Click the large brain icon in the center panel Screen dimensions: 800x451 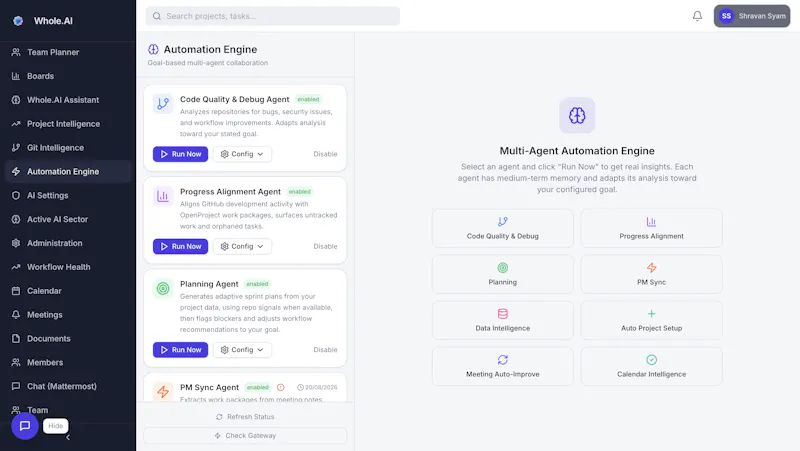click(577, 115)
